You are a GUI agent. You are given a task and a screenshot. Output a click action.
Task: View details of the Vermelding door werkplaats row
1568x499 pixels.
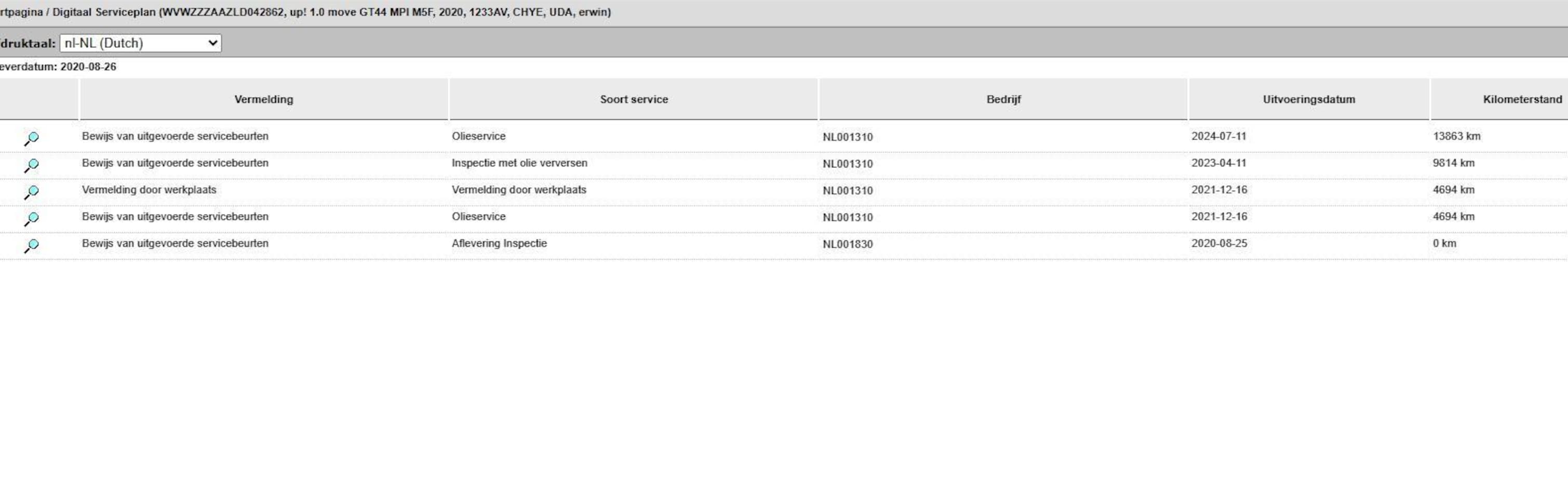(31, 192)
